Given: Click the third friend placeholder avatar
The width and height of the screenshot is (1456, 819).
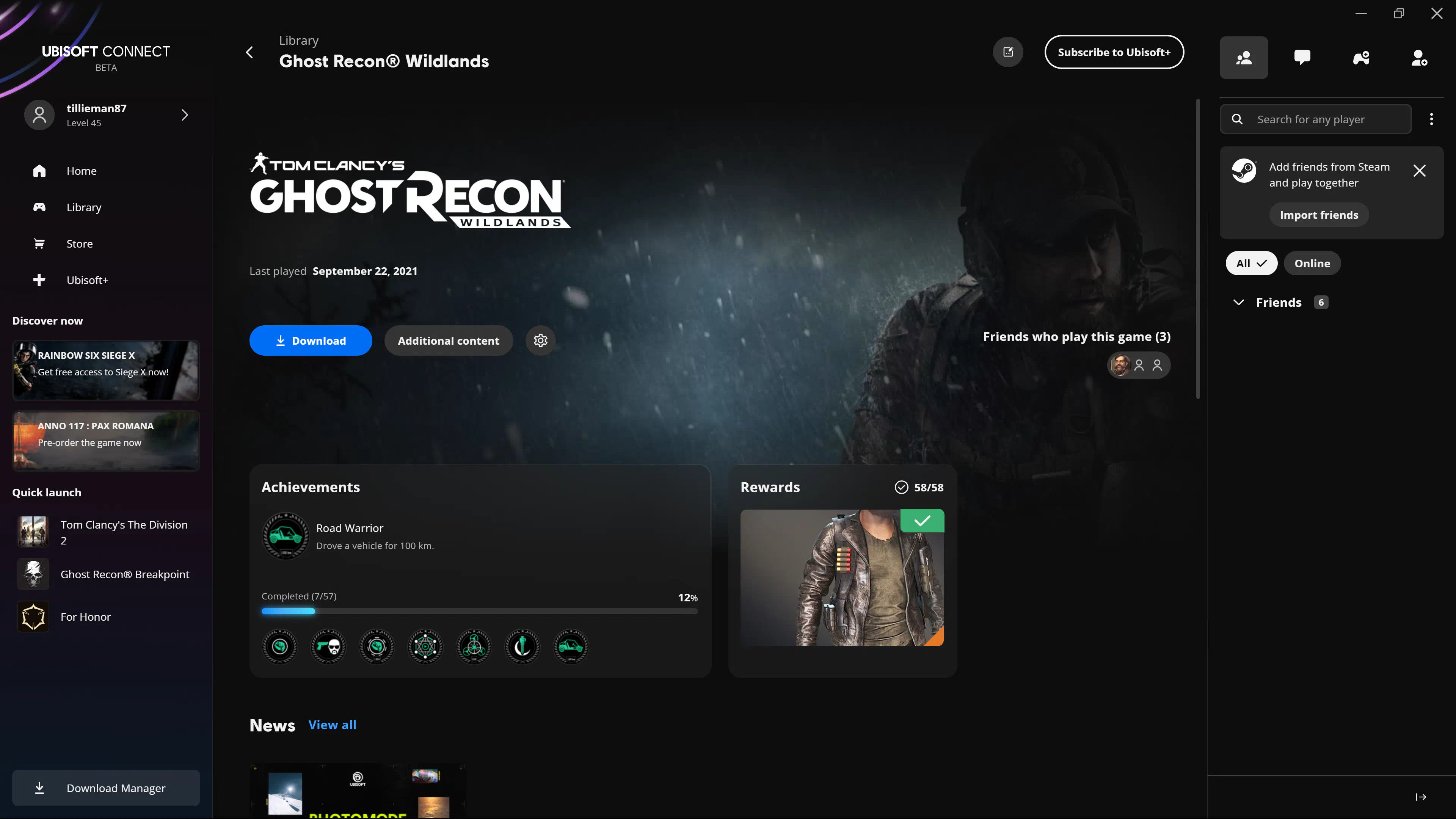Looking at the screenshot, I should point(1157,365).
